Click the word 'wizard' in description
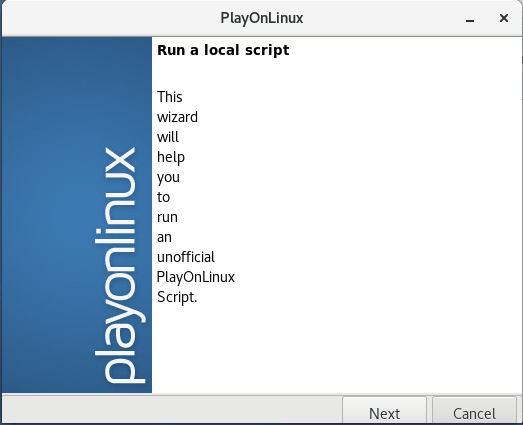The image size is (523, 425). pos(177,117)
